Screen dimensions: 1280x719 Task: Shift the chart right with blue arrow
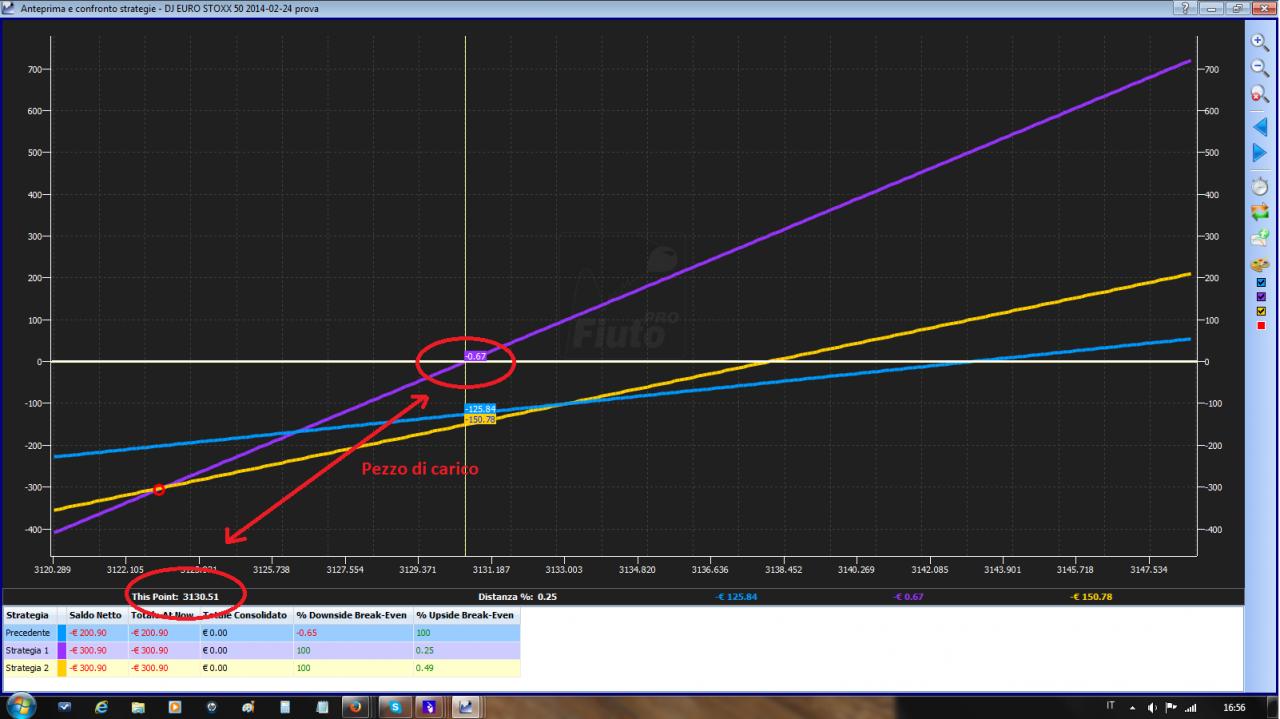[x=1260, y=153]
